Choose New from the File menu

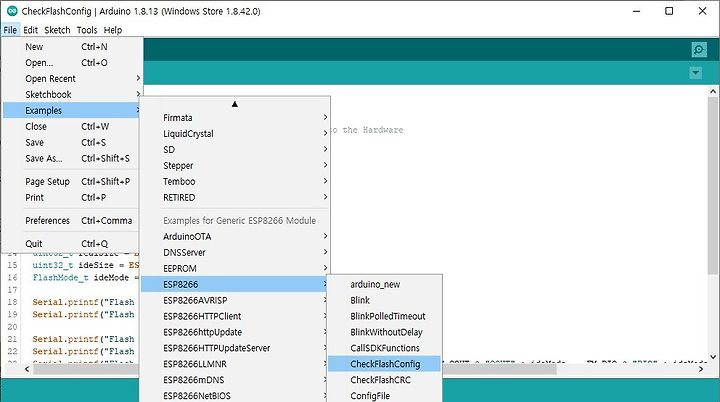coord(72,47)
